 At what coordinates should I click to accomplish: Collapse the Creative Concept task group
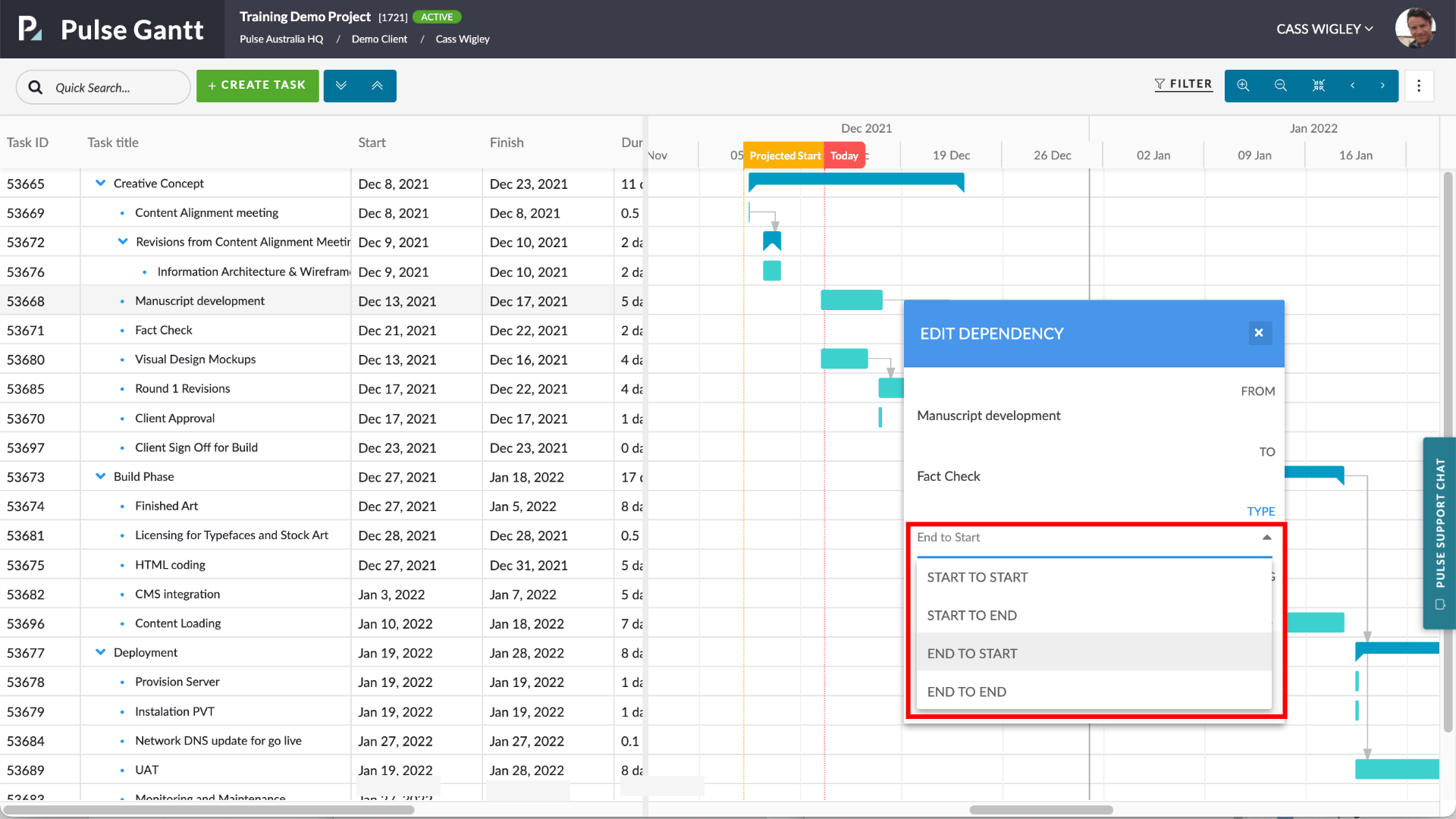[100, 184]
